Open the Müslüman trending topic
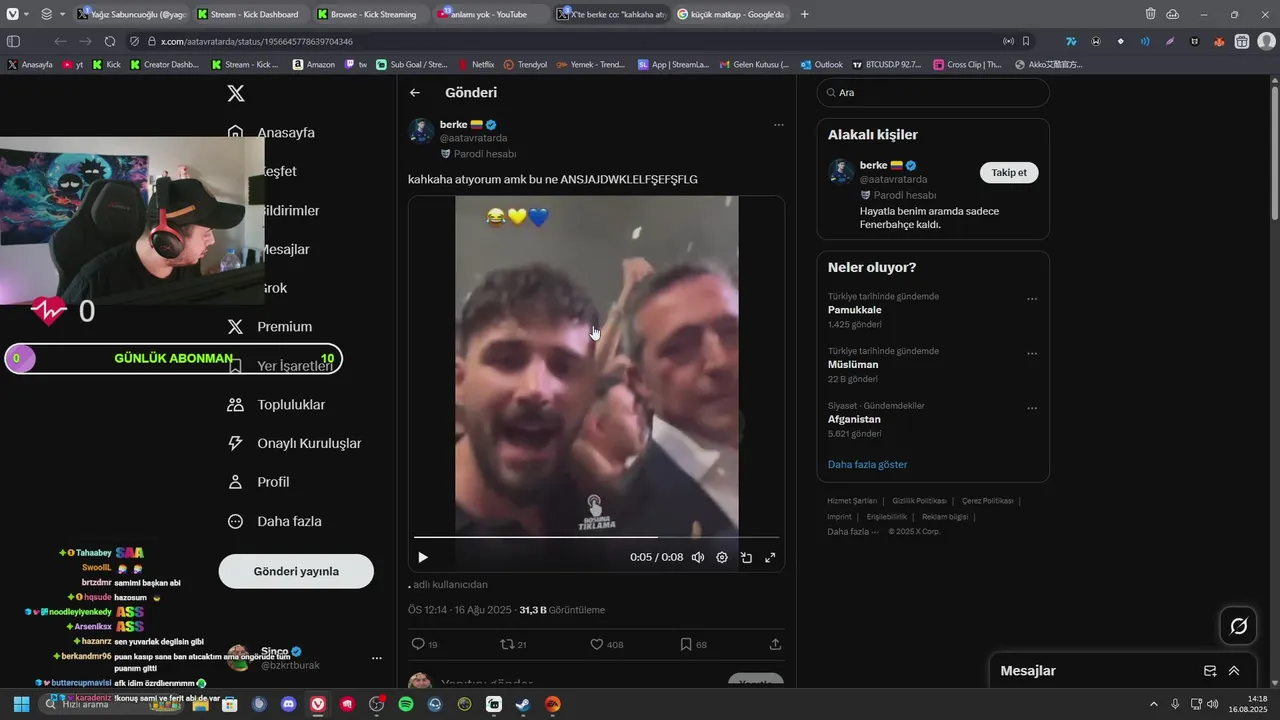Image resolution: width=1280 pixels, height=720 pixels. coord(855,365)
